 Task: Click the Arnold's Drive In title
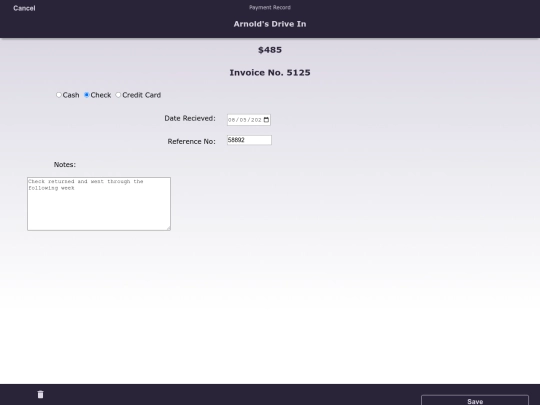[270, 24]
